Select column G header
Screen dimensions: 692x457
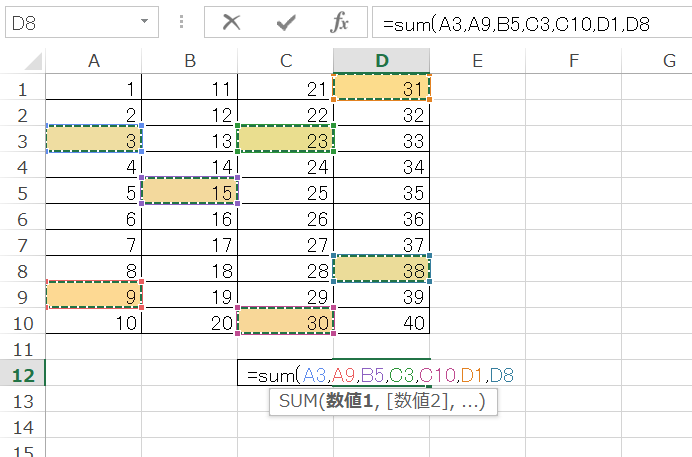(x=657, y=61)
